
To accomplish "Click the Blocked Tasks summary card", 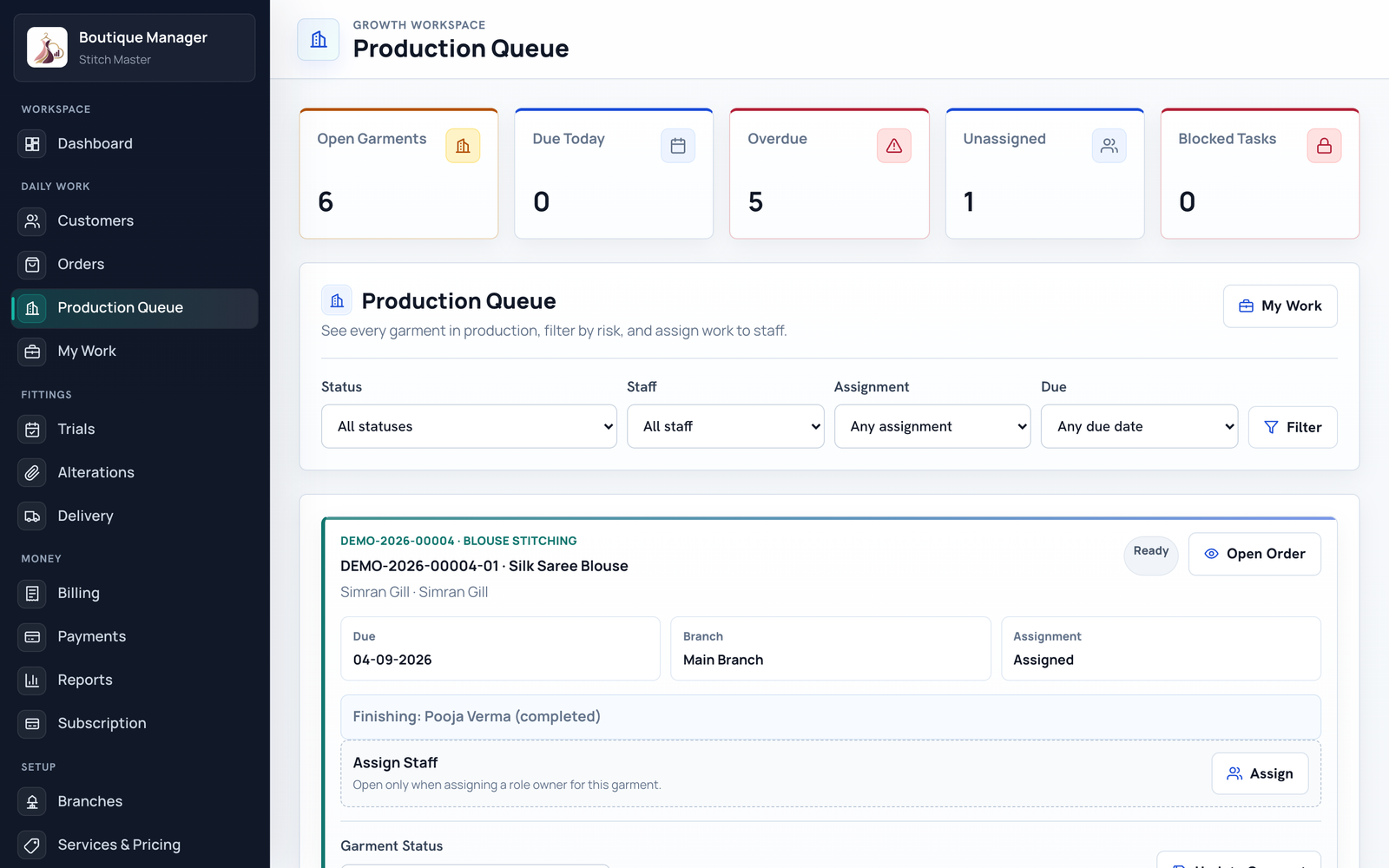I will click(x=1260, y=174).
